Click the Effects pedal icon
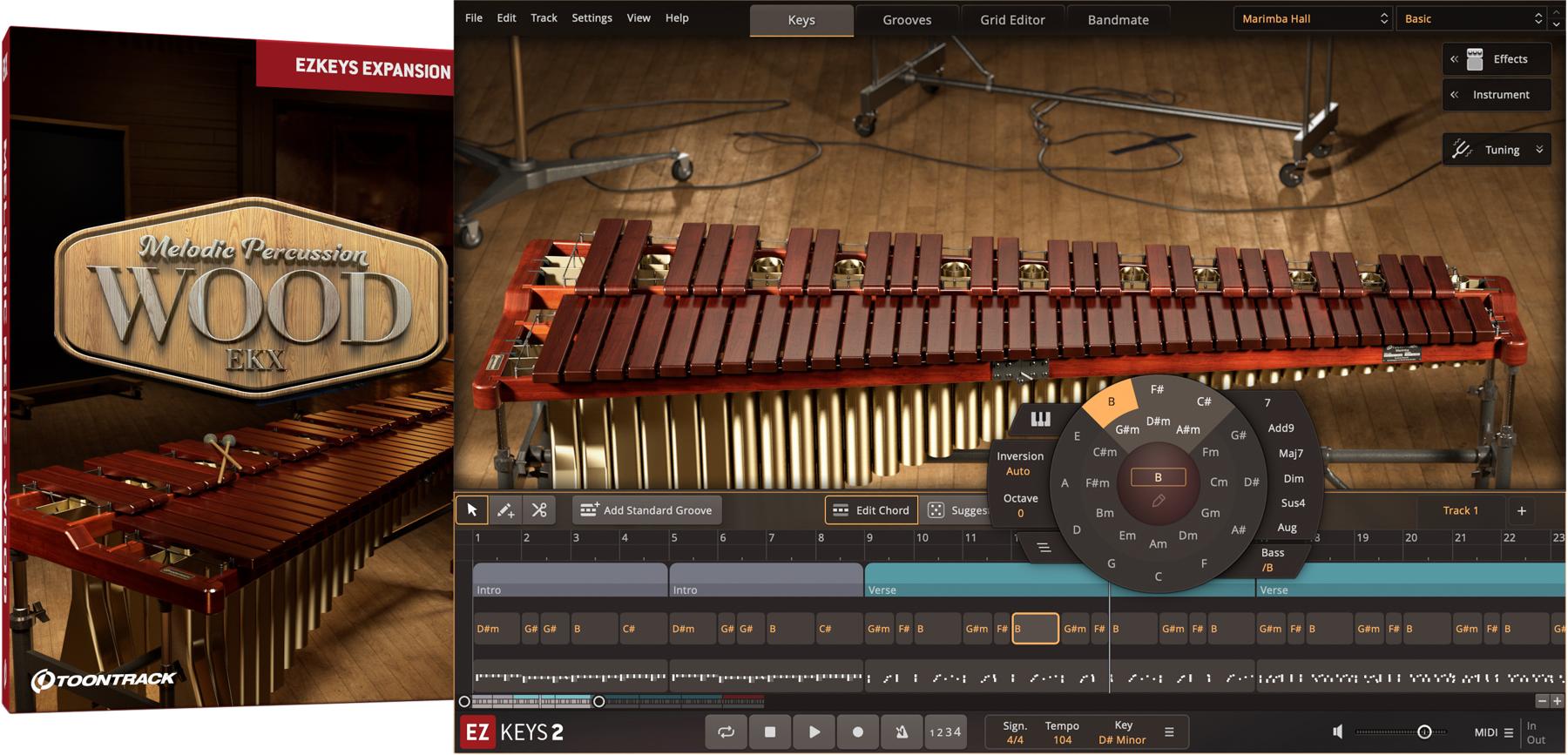The height and width of the screenshot is (755, 1568). (1475, 59)
